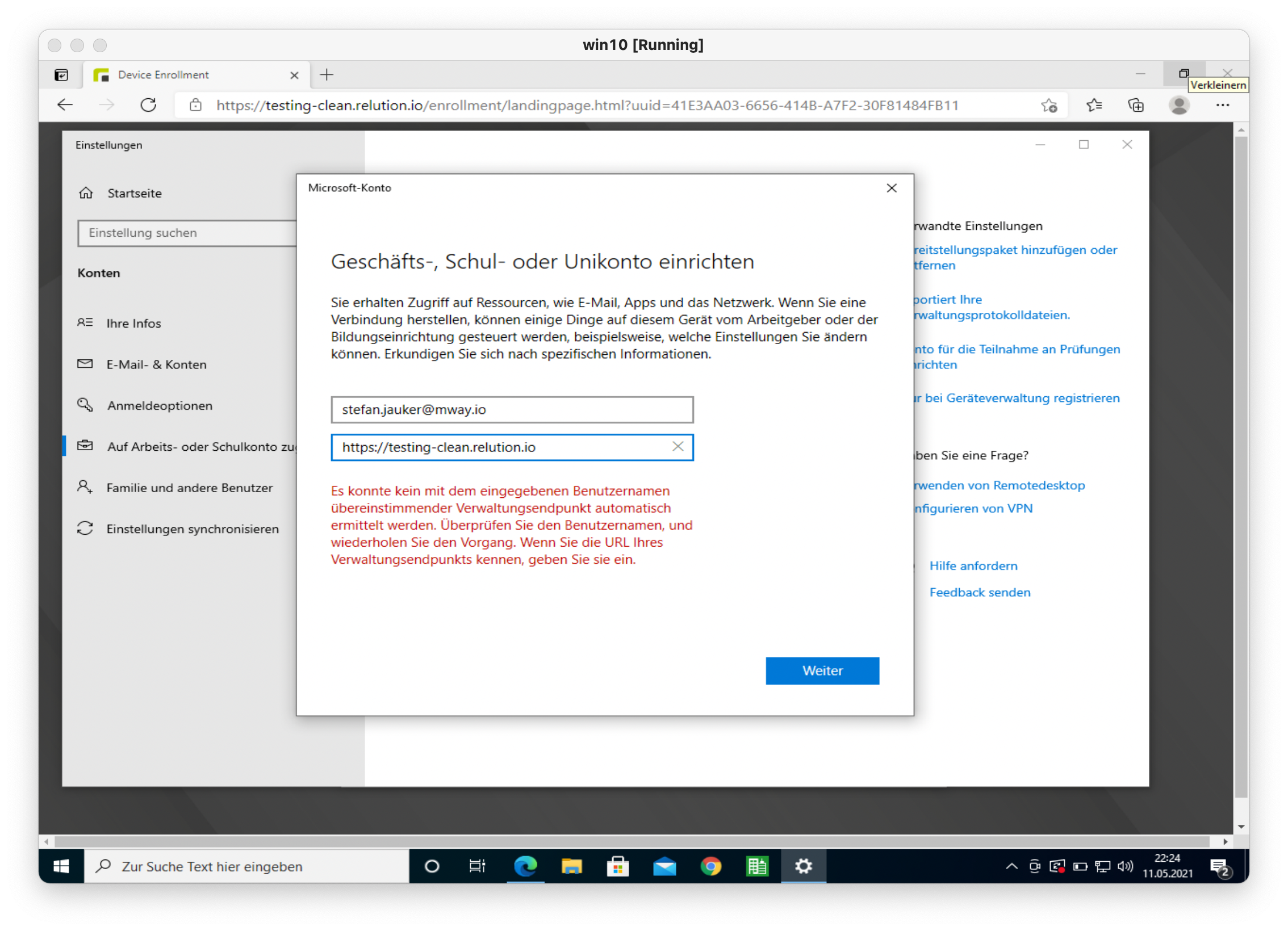Click the E-Mail envelope icon in the sidebar

pos(85,364)
